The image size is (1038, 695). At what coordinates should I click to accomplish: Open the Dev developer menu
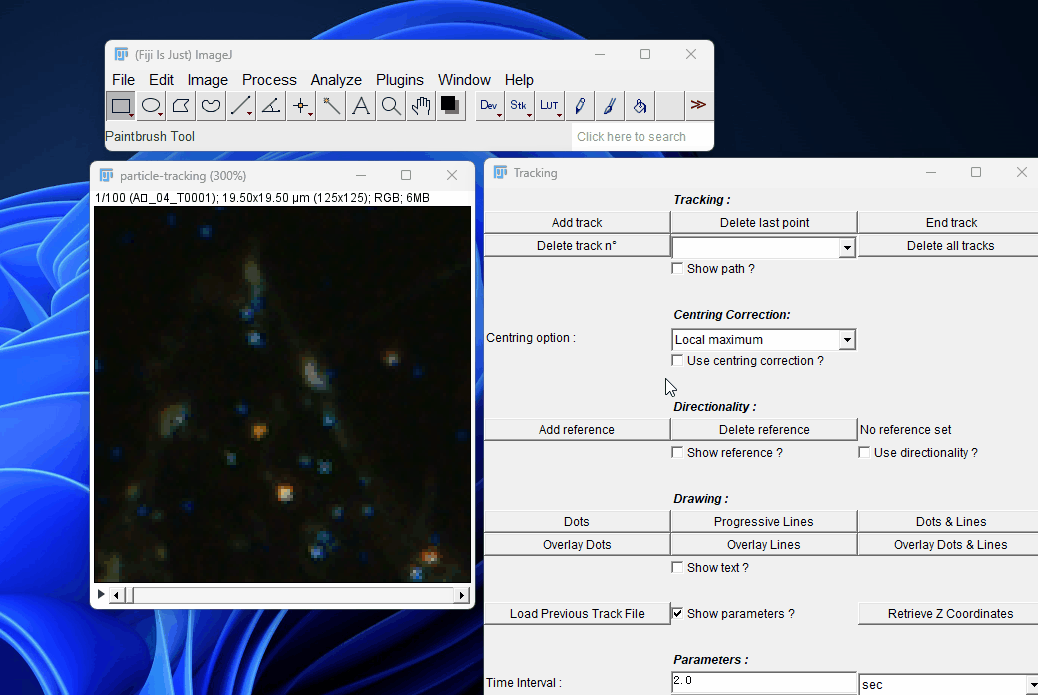pos(489,106)
